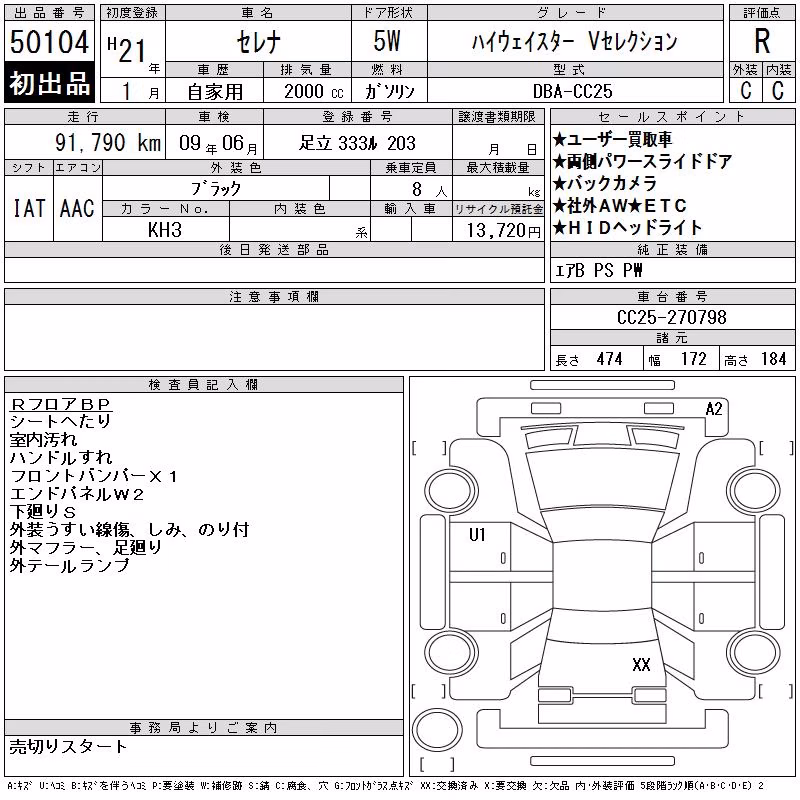Click note 外テールランプ
This screenshot has width=800, height=800.
[69, 565]
